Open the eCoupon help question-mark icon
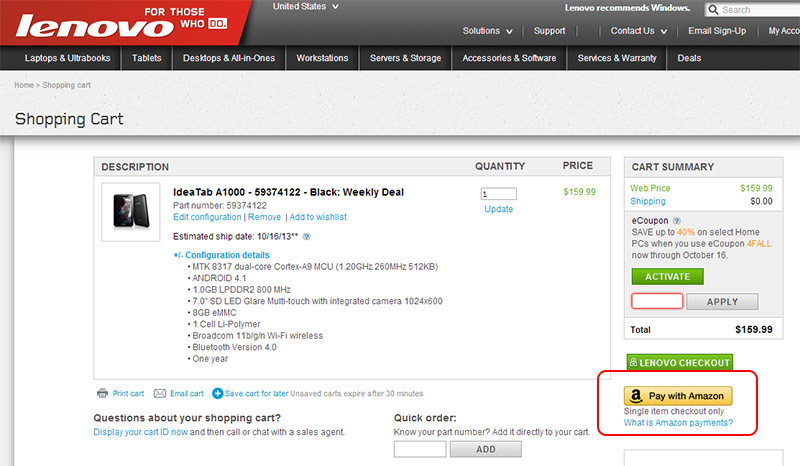The height and width of the screenshot is (466, 800). pos(677,221)
